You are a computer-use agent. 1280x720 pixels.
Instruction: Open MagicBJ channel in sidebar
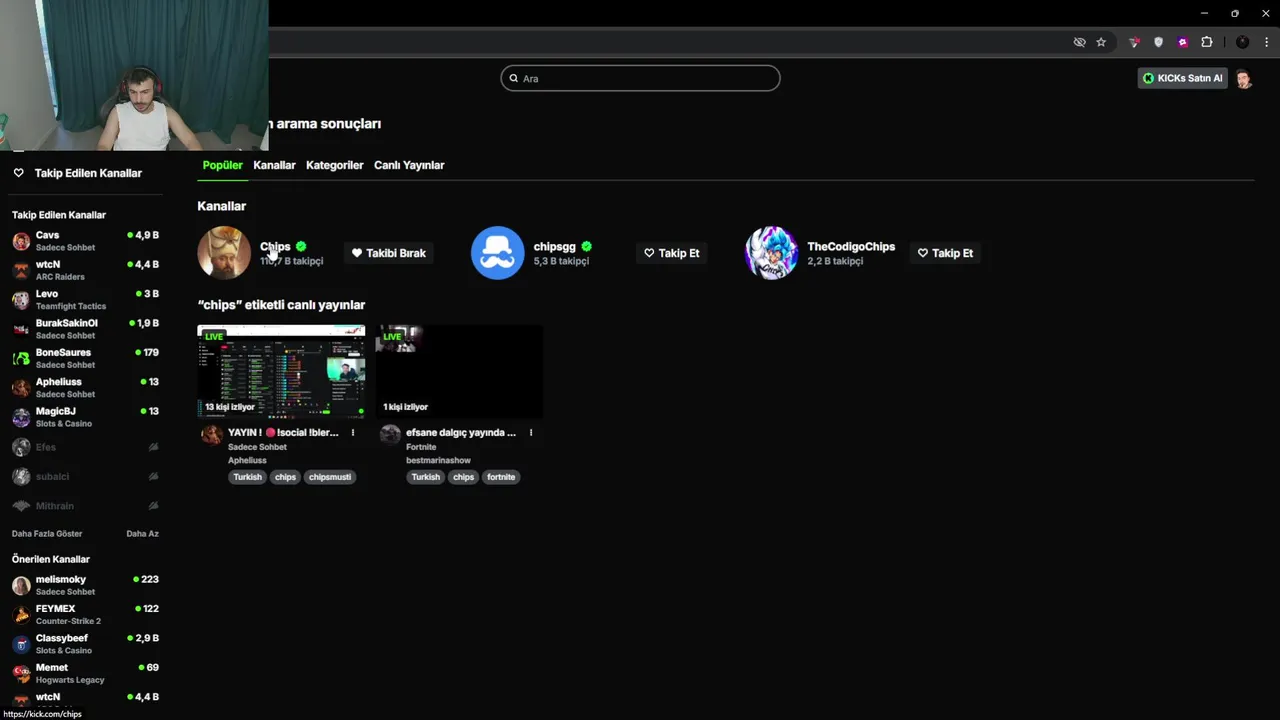coord(86,417)
